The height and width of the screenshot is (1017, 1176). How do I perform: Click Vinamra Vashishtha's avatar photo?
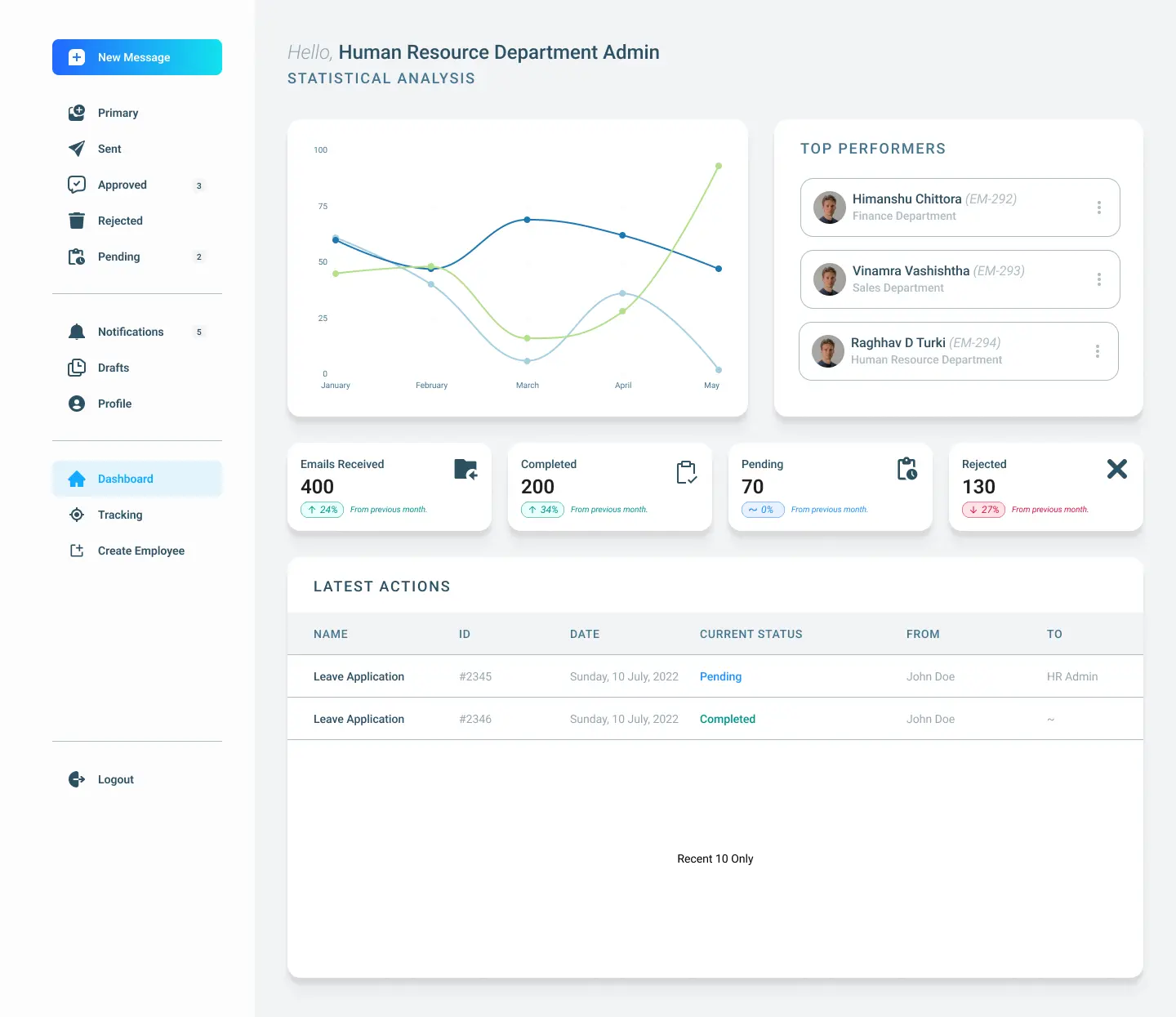click(830, 279)
